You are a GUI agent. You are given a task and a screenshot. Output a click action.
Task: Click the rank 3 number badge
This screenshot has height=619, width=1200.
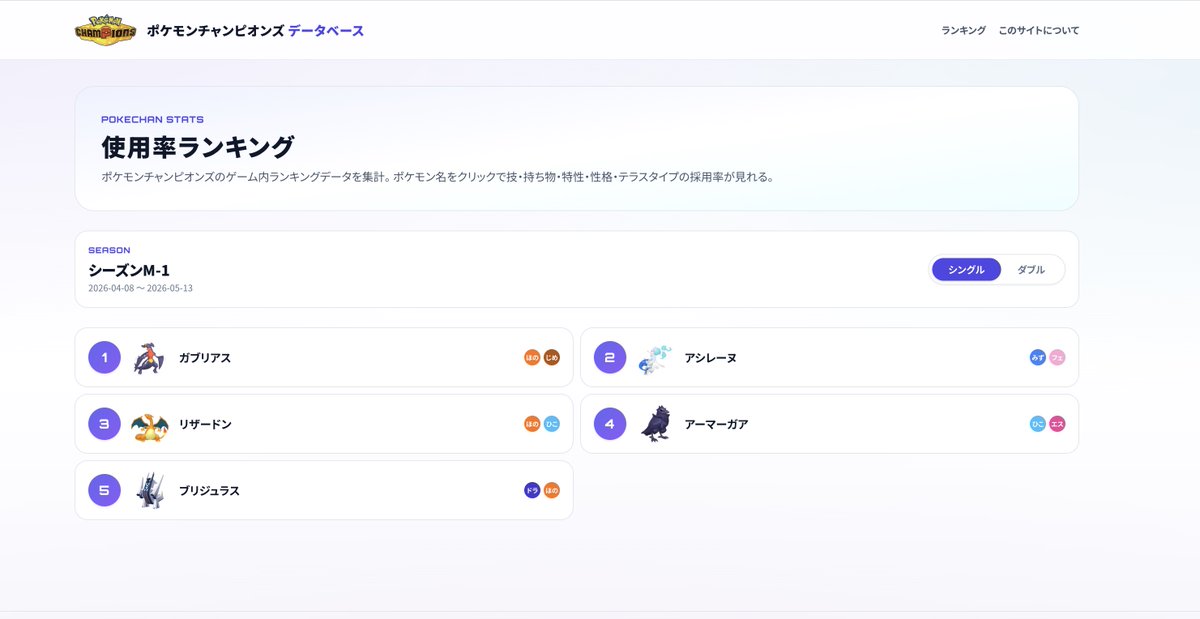point(104,424)
